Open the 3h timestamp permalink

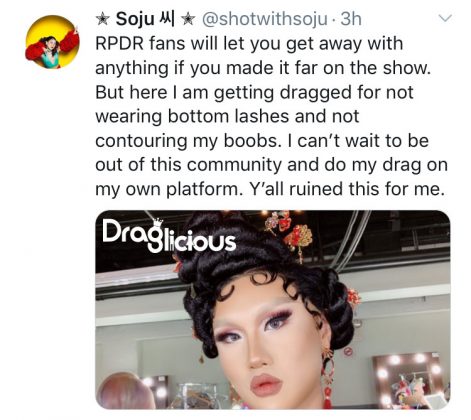click(351, 19)
